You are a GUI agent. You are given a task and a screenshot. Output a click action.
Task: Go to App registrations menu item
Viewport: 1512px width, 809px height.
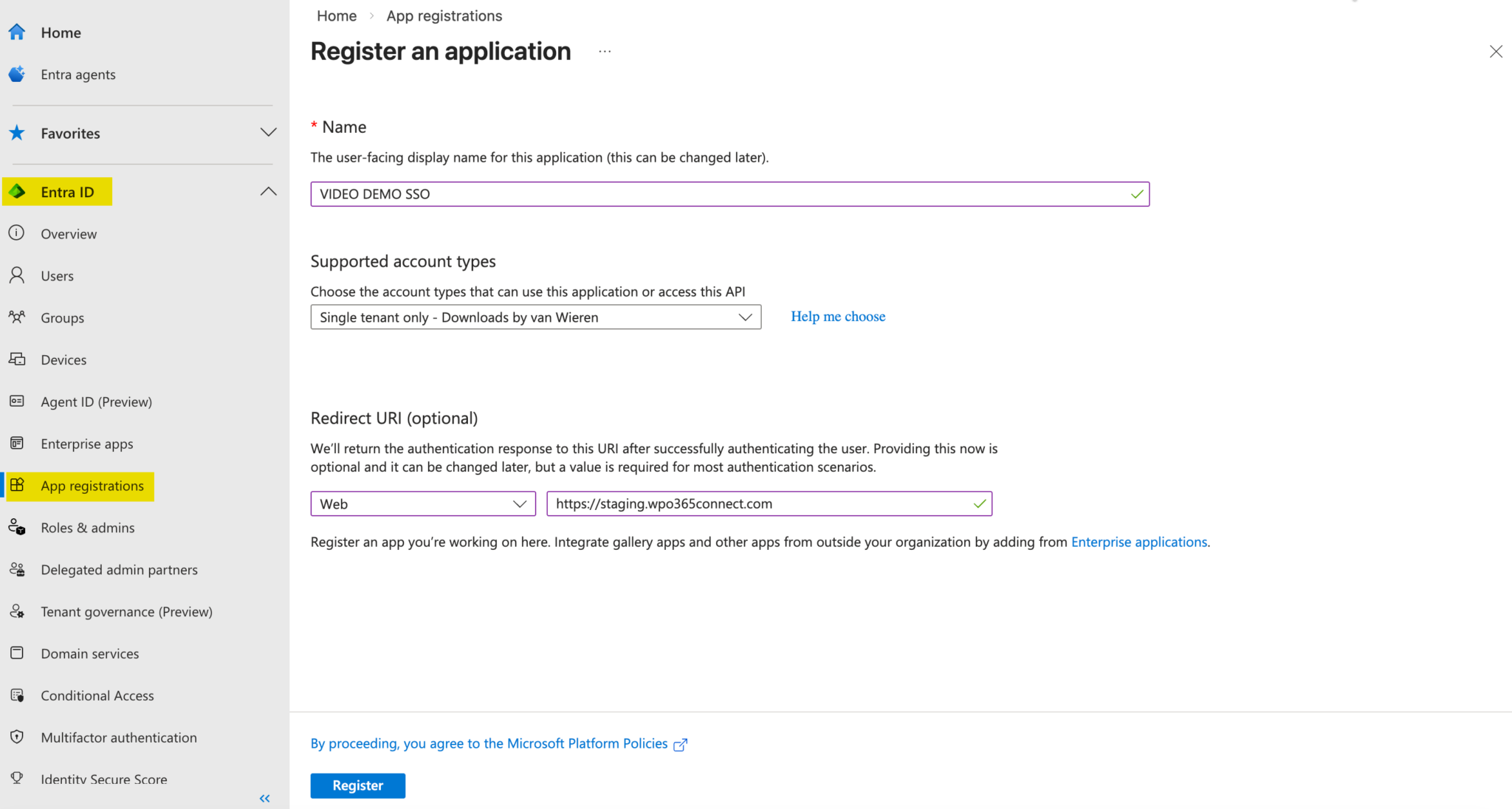tap(92, 486)
